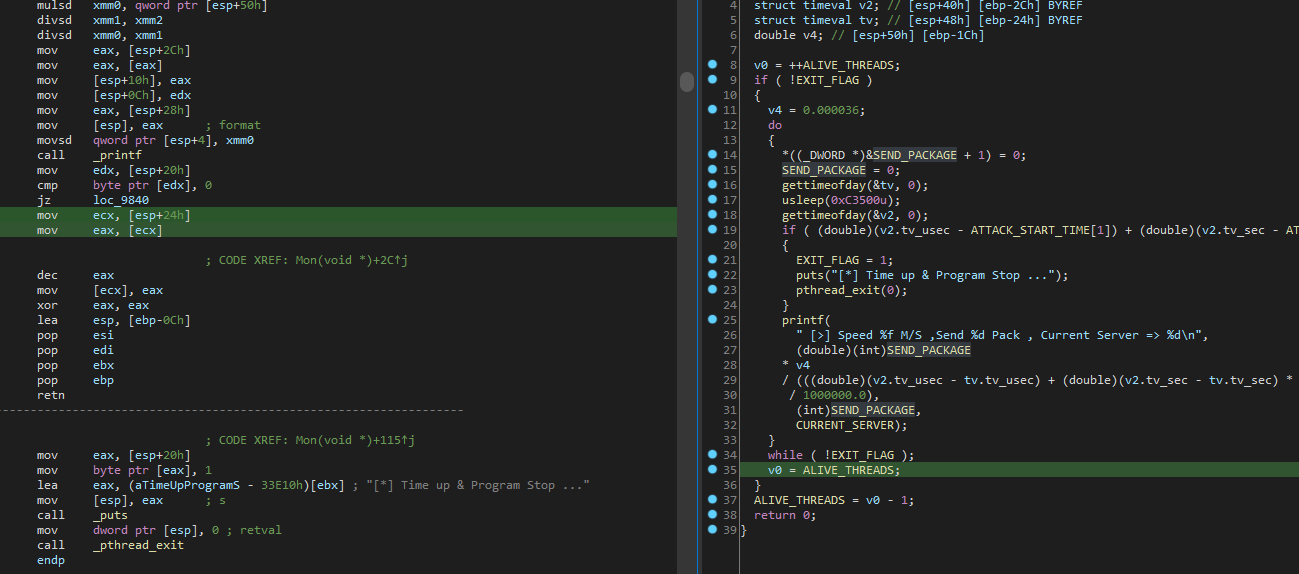This screenshot has width=1299, height=574.
Task: Click the blue dot beside puts line 22
Action: tap(712, 275)
